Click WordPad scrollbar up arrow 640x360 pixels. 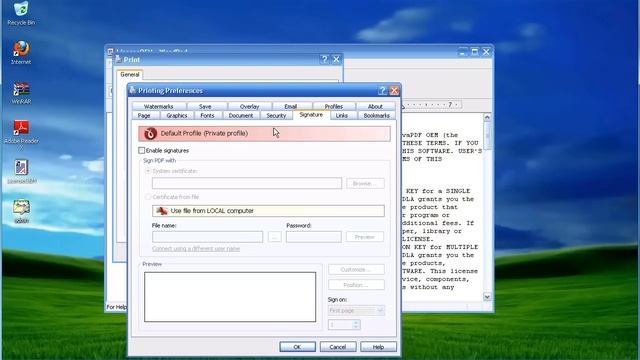tap(487, 118)
